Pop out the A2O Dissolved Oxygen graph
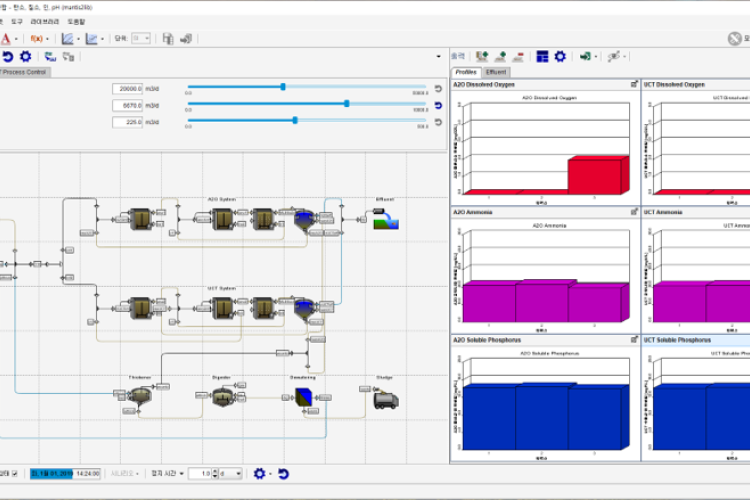 [x=634, y=84]
